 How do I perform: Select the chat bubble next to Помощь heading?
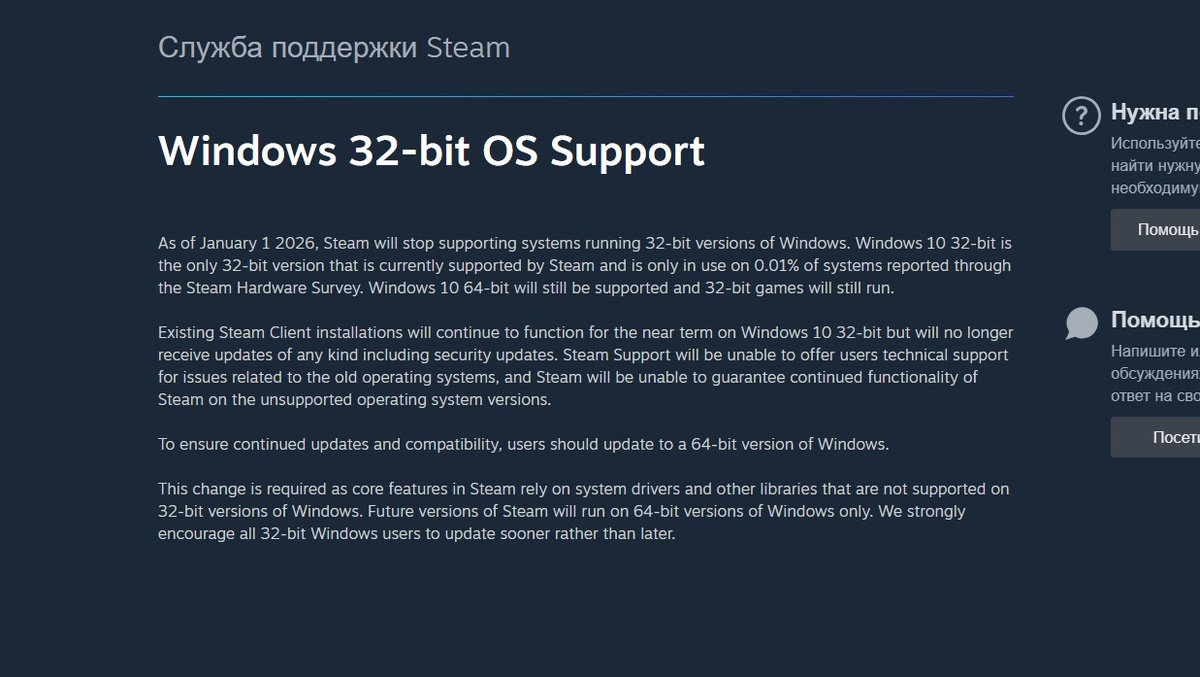pos(1080,322)
